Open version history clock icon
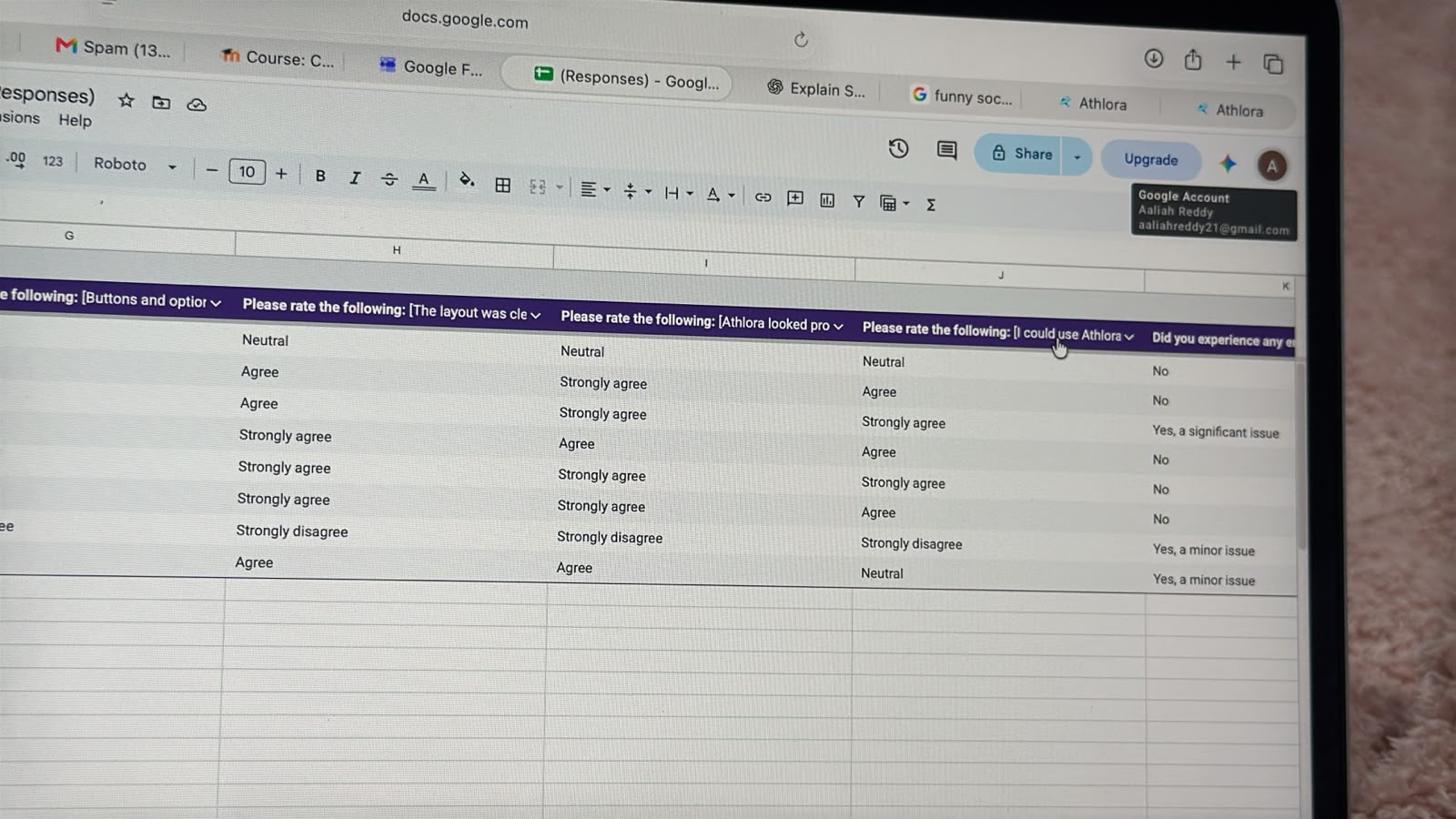 [x=898, y=148]
